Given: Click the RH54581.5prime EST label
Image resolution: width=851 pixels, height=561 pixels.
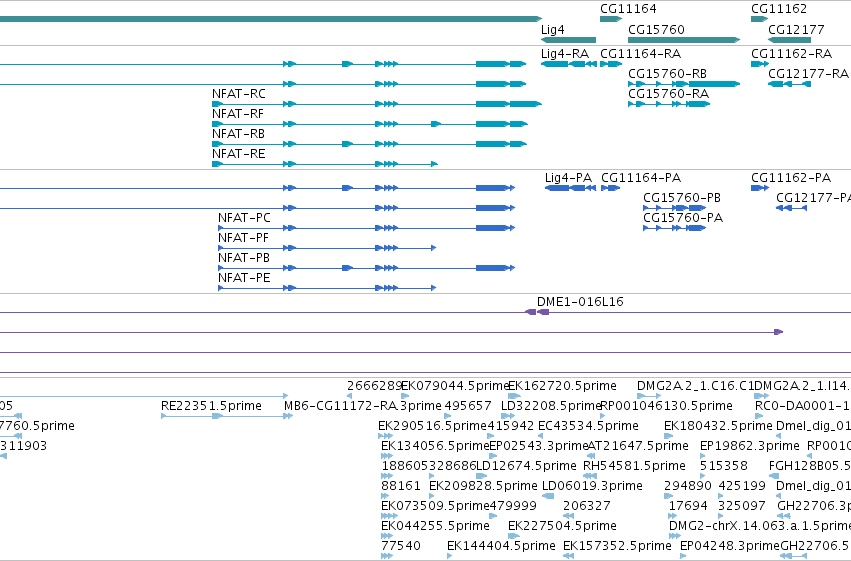Looking at the screenshot, I should click(x=634, y=467).
